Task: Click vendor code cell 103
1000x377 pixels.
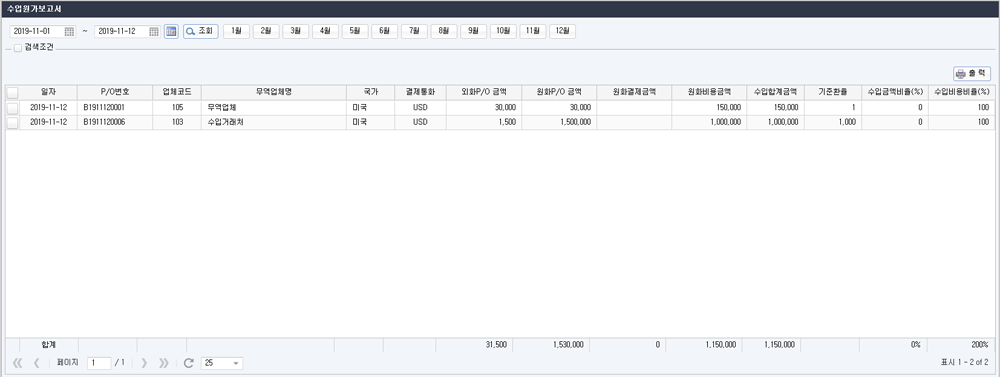Action: click(177, 122)
